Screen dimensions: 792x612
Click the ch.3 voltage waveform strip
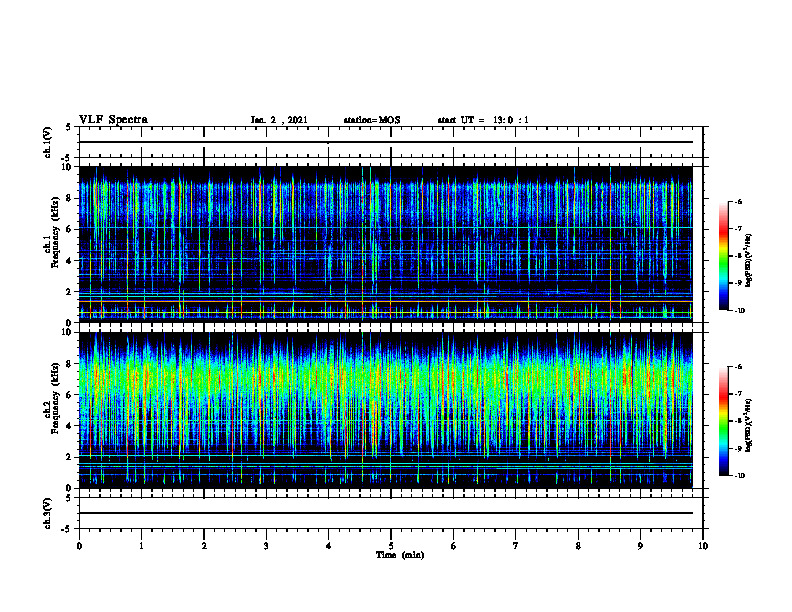point(391,513)
